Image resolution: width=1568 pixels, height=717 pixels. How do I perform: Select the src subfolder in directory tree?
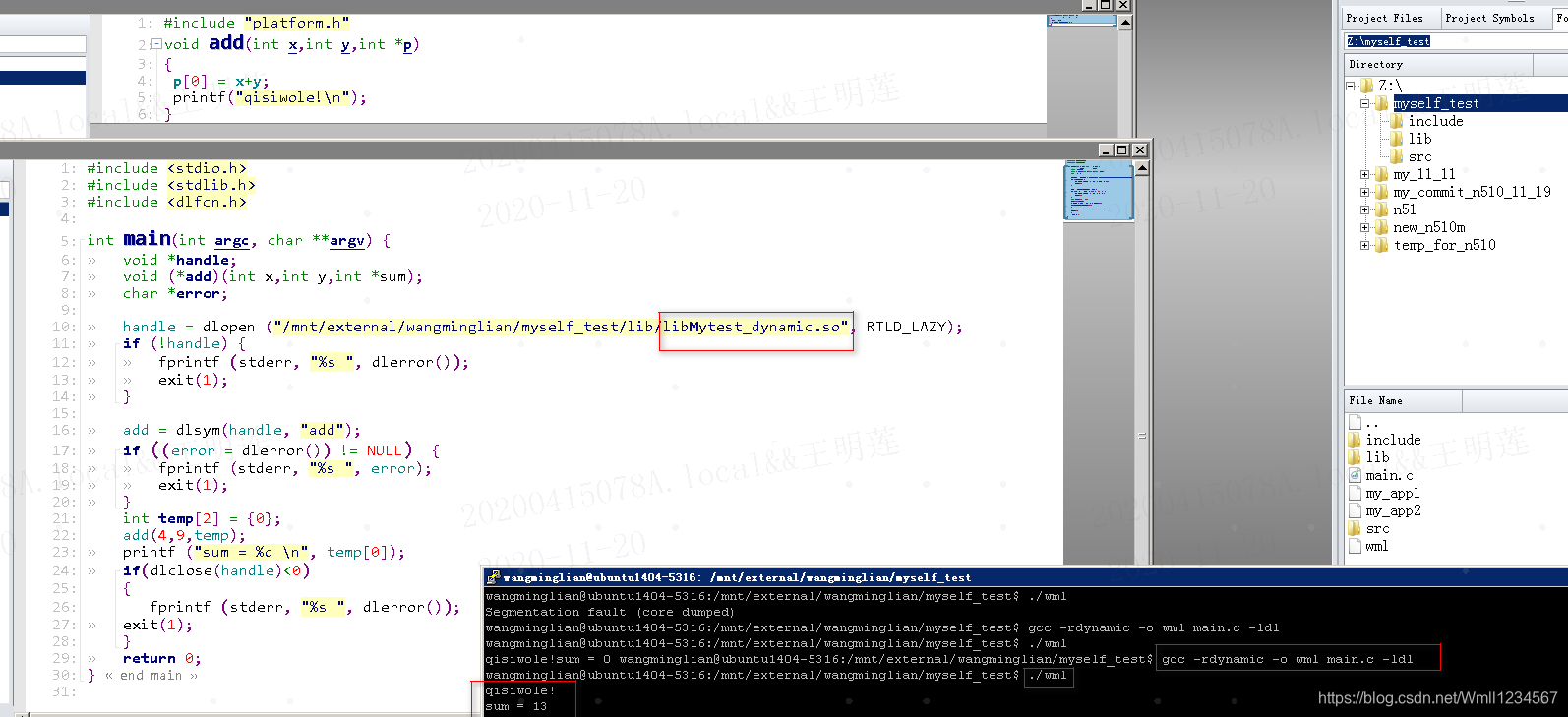[x=1419, y=156]
